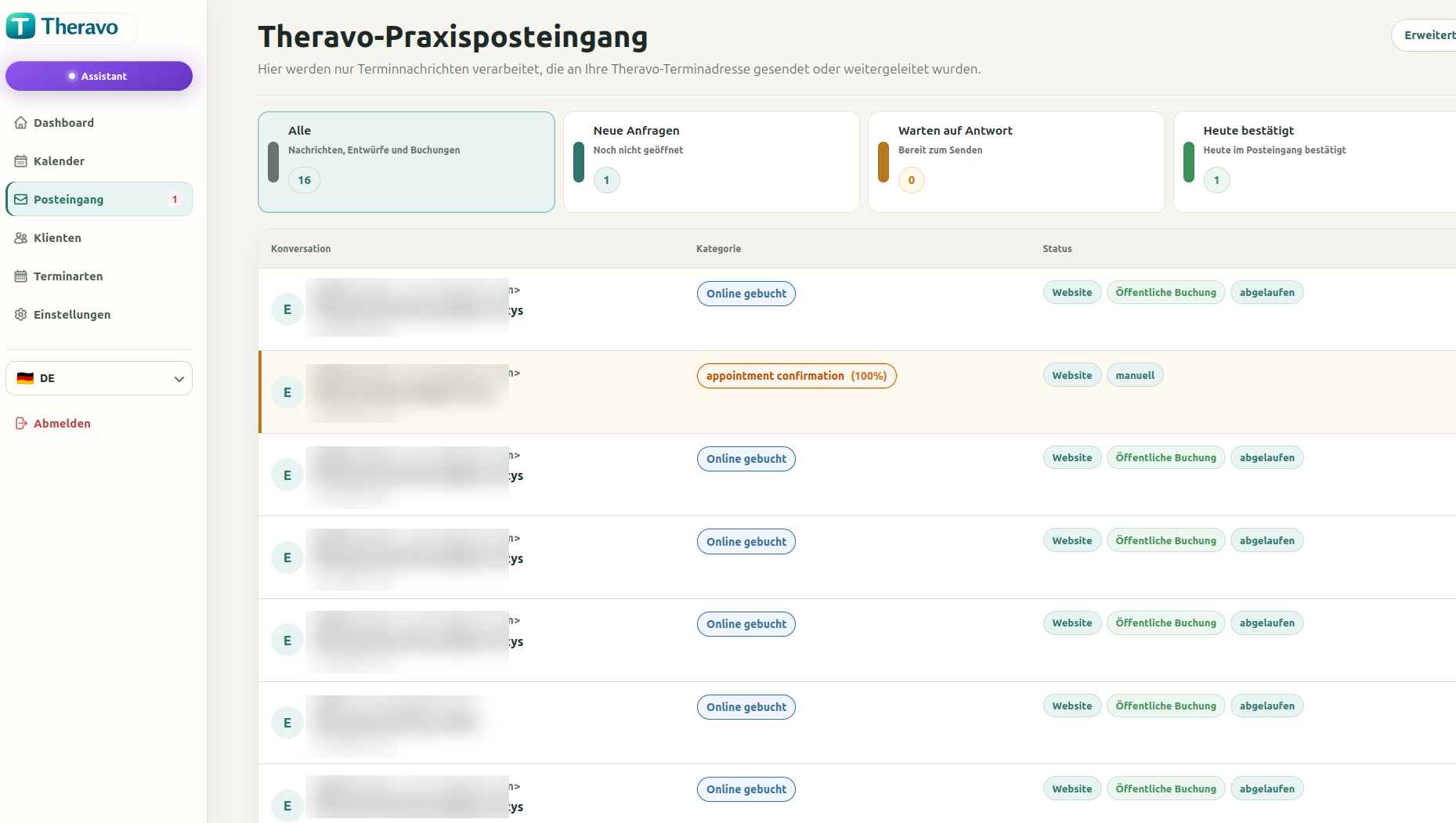Click the Erweitert button

click(x=1424, y=35)
